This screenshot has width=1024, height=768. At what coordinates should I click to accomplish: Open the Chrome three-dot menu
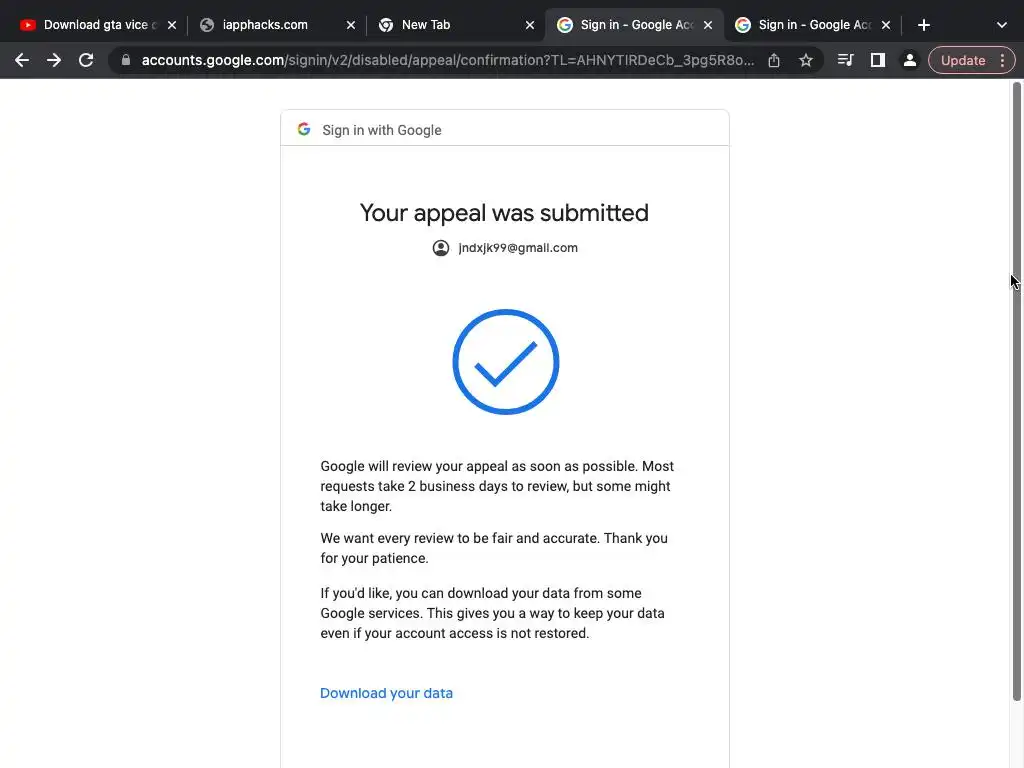pyautogui.click(x=1002, y=60)
